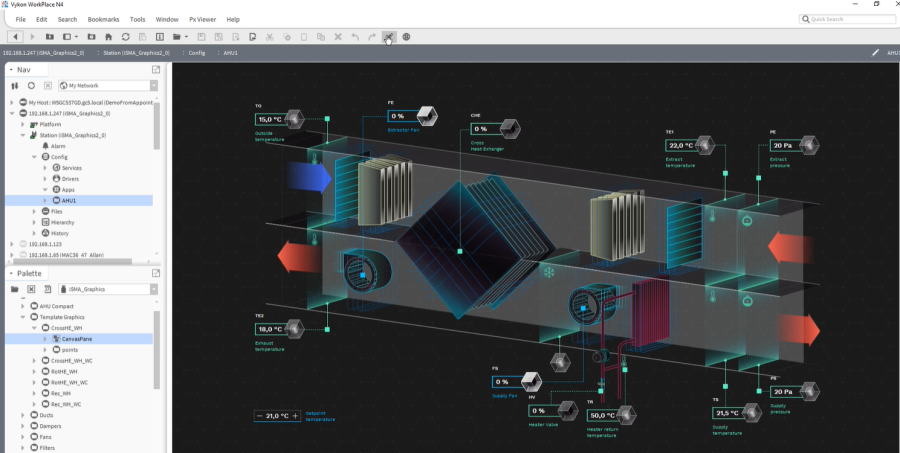This screenshot has width=900, height=453.
Task: Click the pencil edit icon above canvas
Action: click(x=876, y=52)
